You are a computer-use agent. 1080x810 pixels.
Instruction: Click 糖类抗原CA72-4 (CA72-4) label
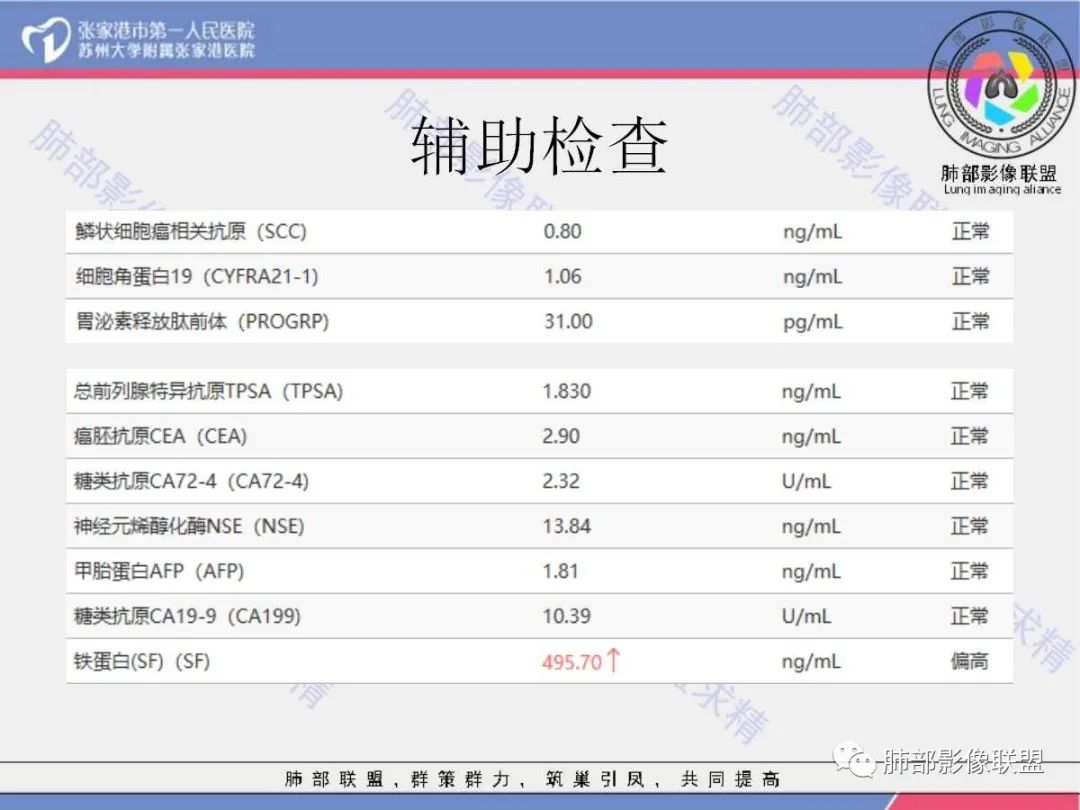point(191,481)
